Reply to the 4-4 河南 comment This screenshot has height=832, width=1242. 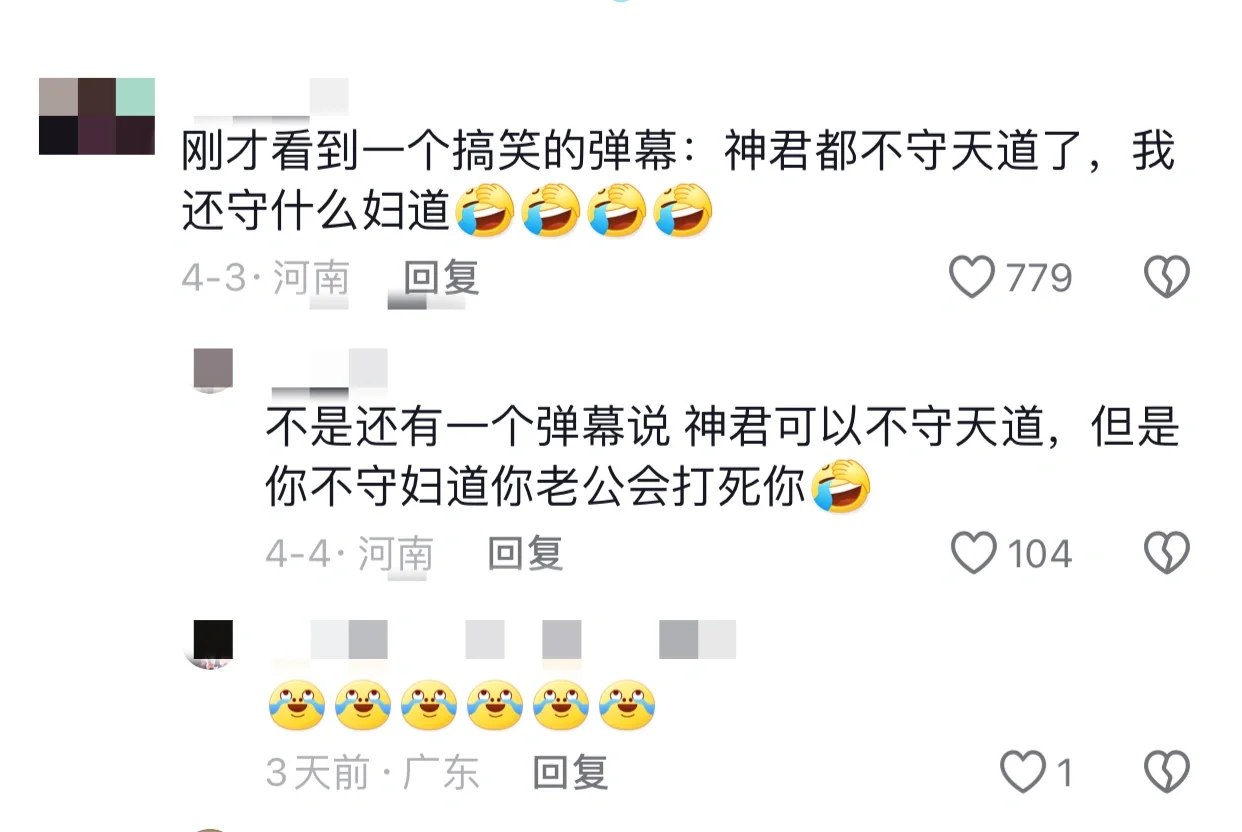(525, 553)
